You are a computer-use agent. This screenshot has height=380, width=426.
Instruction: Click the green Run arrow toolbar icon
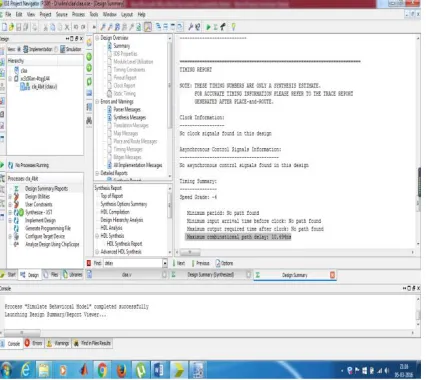[x=208, y=27]
